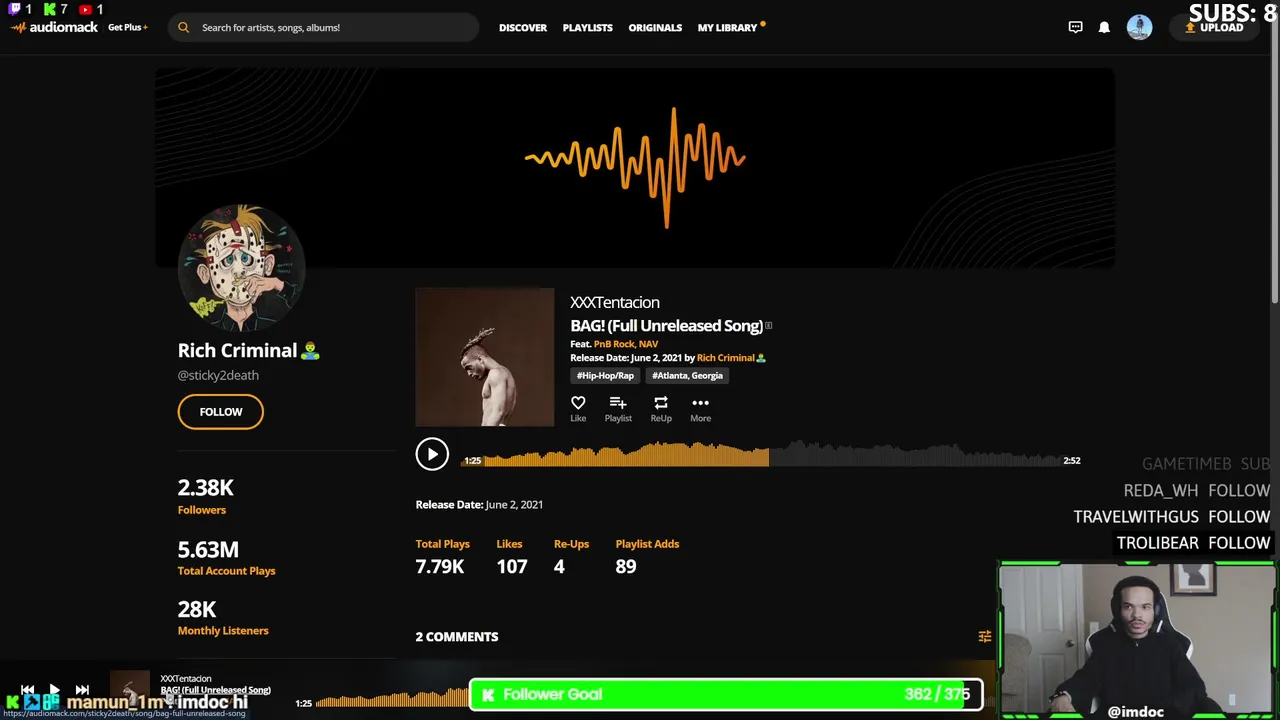Click the Release Date: June 2, 2021 line
Image resolution: width=1280 pixels, height=720 pixels.
pyautogui.click(x=479, y=505)
